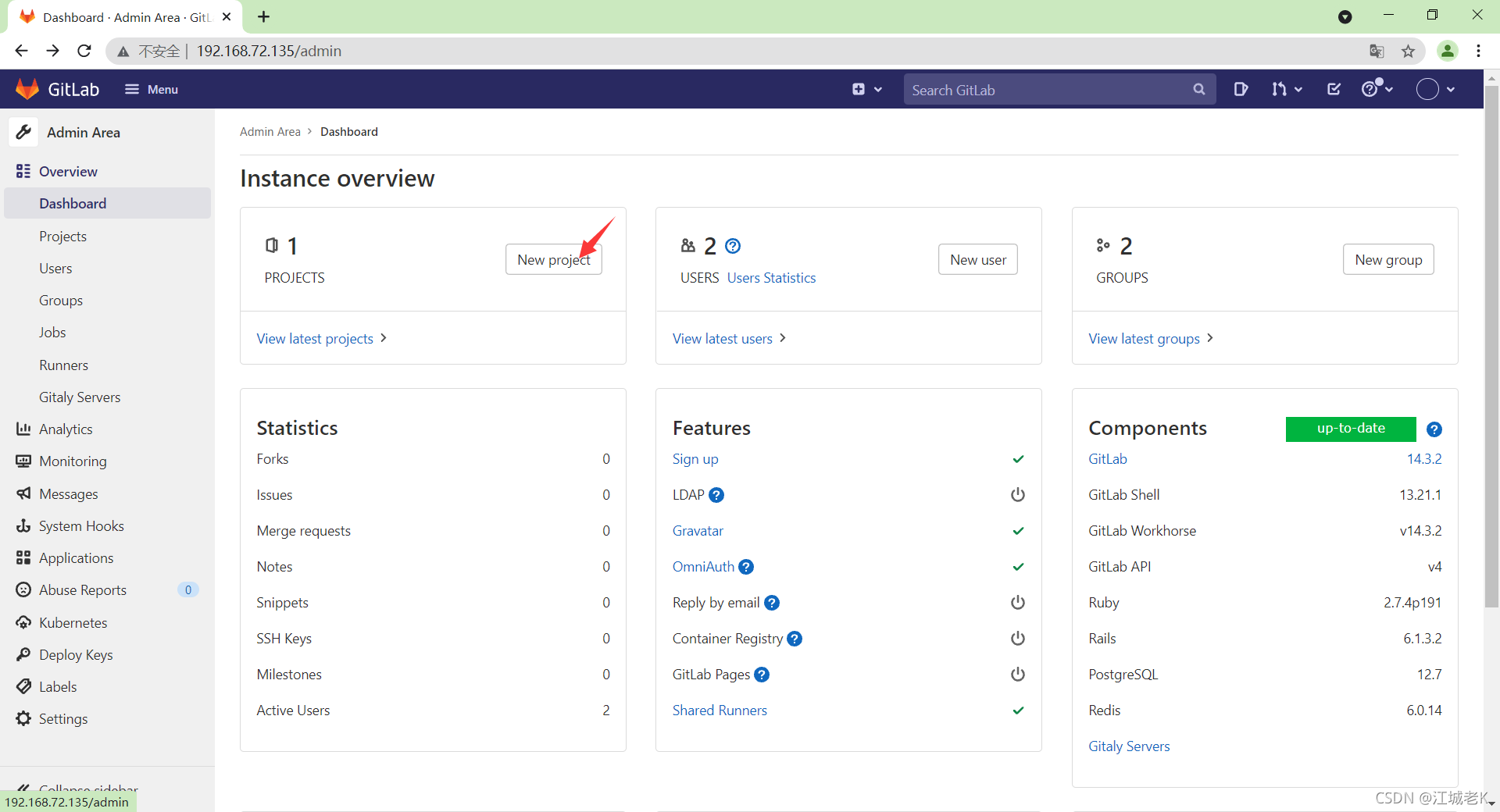Click help icon next to OmniAuth
Image resolution: width=1500 pixels, height=812 pixels.
tap(746, 567)
